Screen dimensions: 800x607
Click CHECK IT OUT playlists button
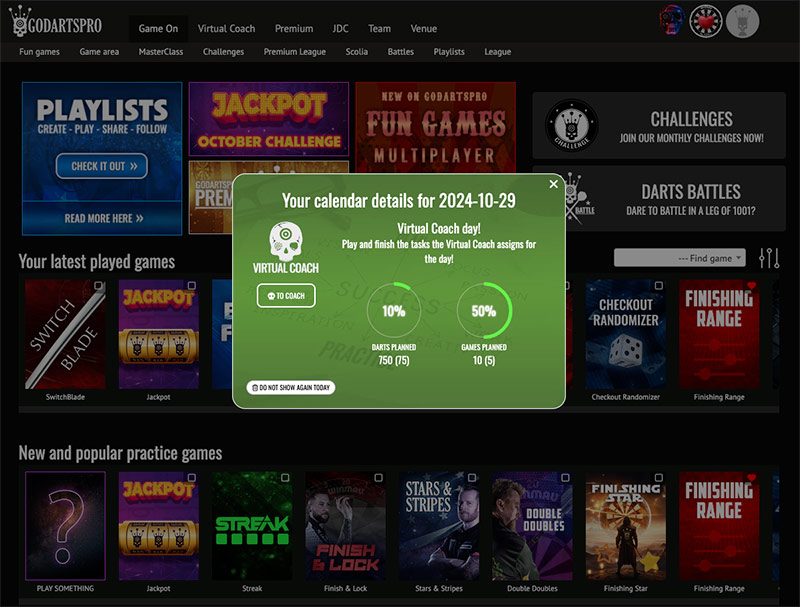tap(102, 166)
